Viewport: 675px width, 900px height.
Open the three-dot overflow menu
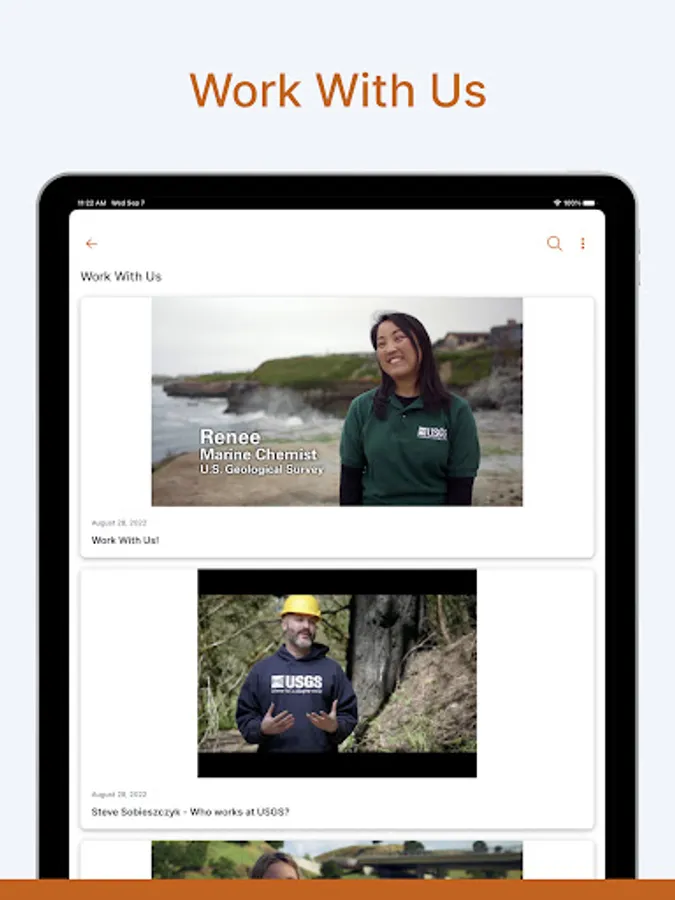(x=583, y=244)
